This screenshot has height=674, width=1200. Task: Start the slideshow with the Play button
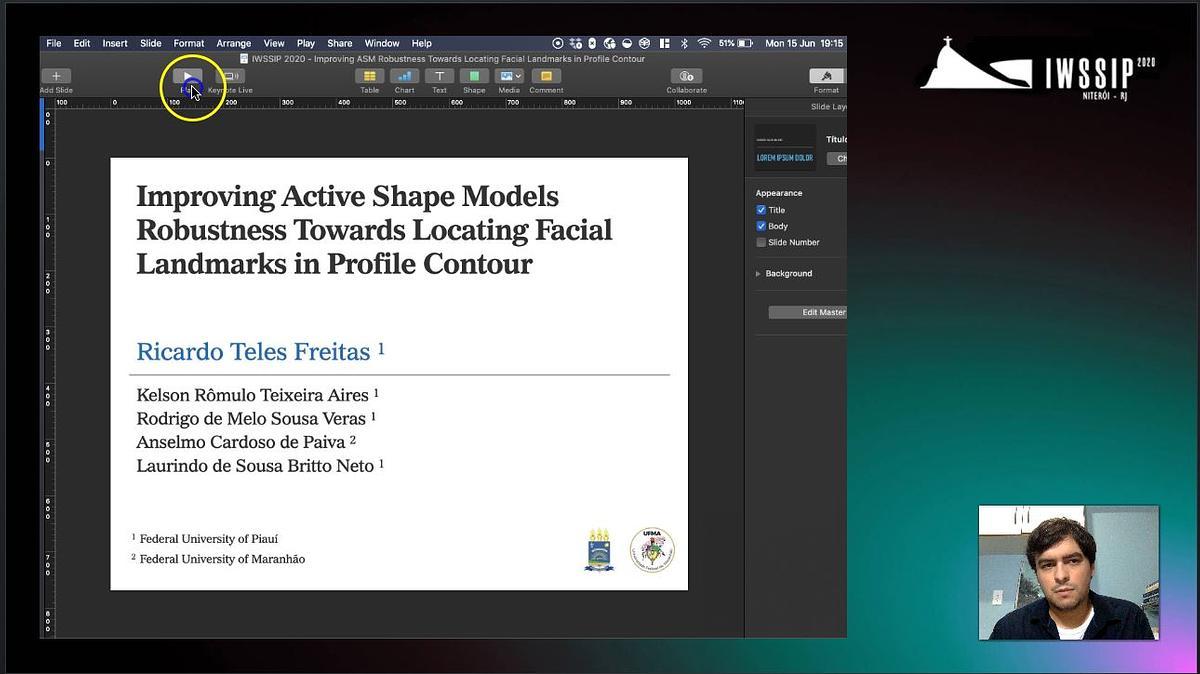coord(187,76)
